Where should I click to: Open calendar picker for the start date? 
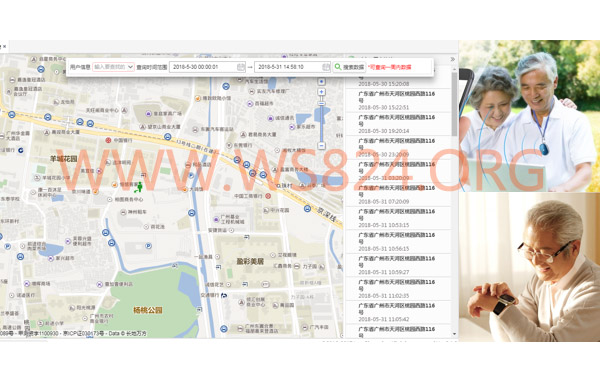tap(241, 67)
